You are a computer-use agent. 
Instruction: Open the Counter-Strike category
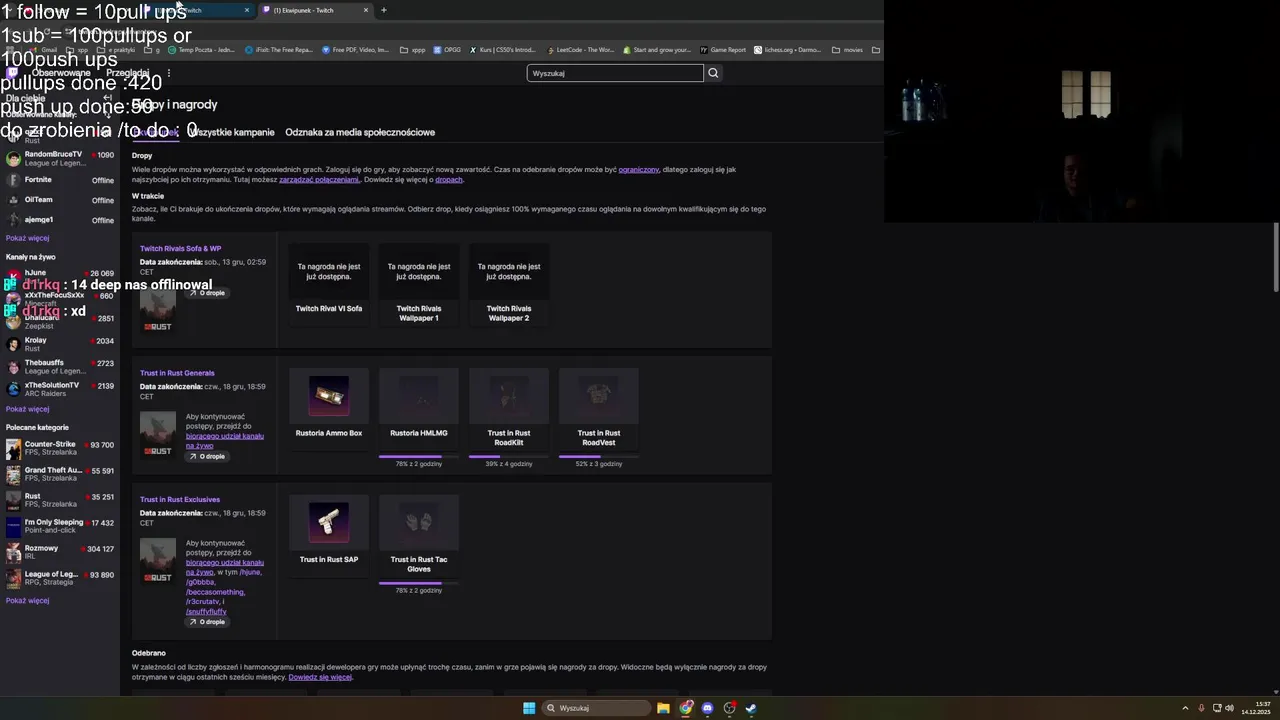pyautogui.click(x=60, y=448)
